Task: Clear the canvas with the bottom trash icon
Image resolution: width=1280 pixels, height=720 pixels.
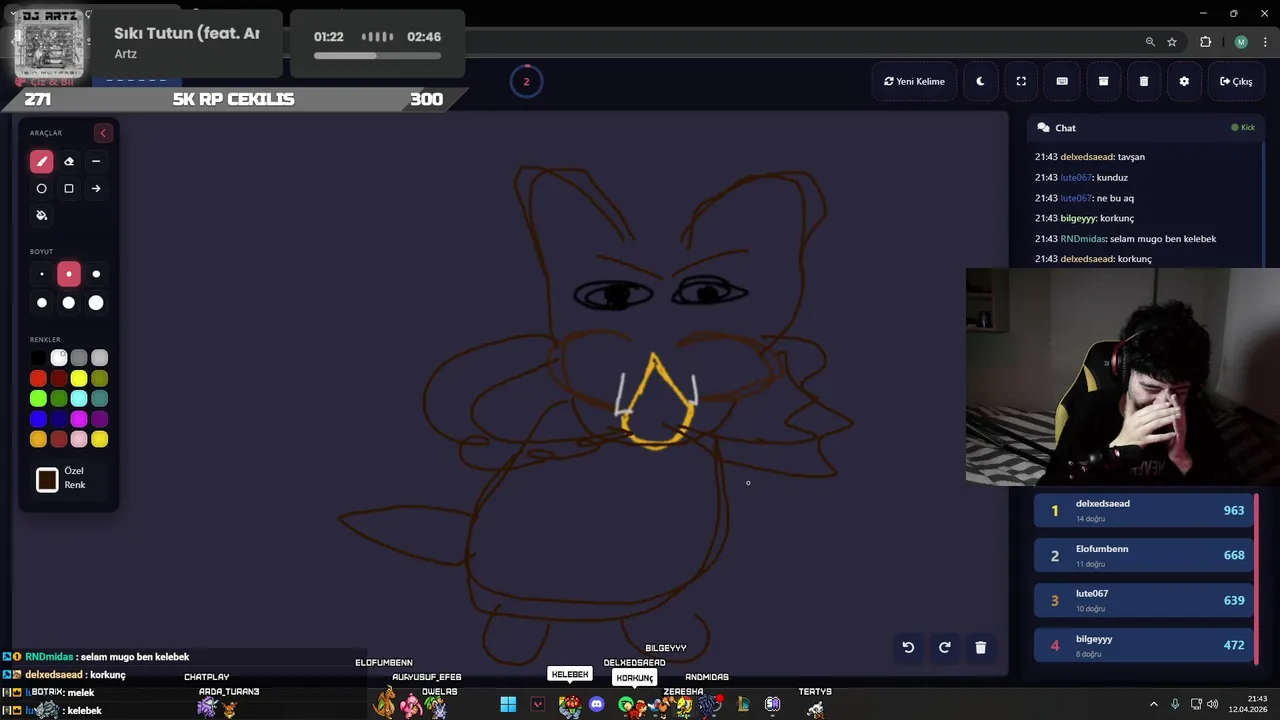Action: coord(980,647)
